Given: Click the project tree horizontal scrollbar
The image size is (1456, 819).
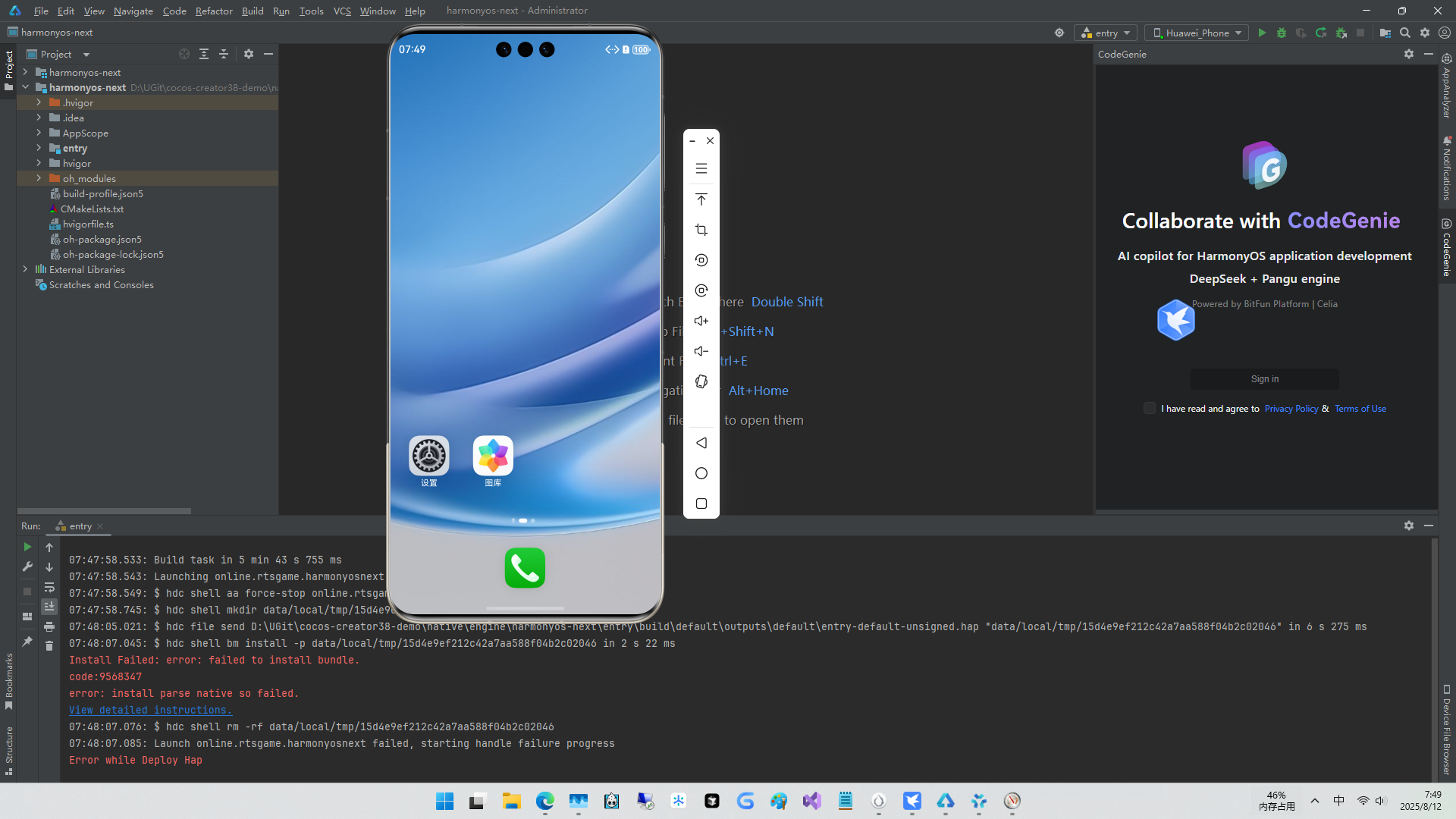Looking at the screenshot, I should coord(104,511).
